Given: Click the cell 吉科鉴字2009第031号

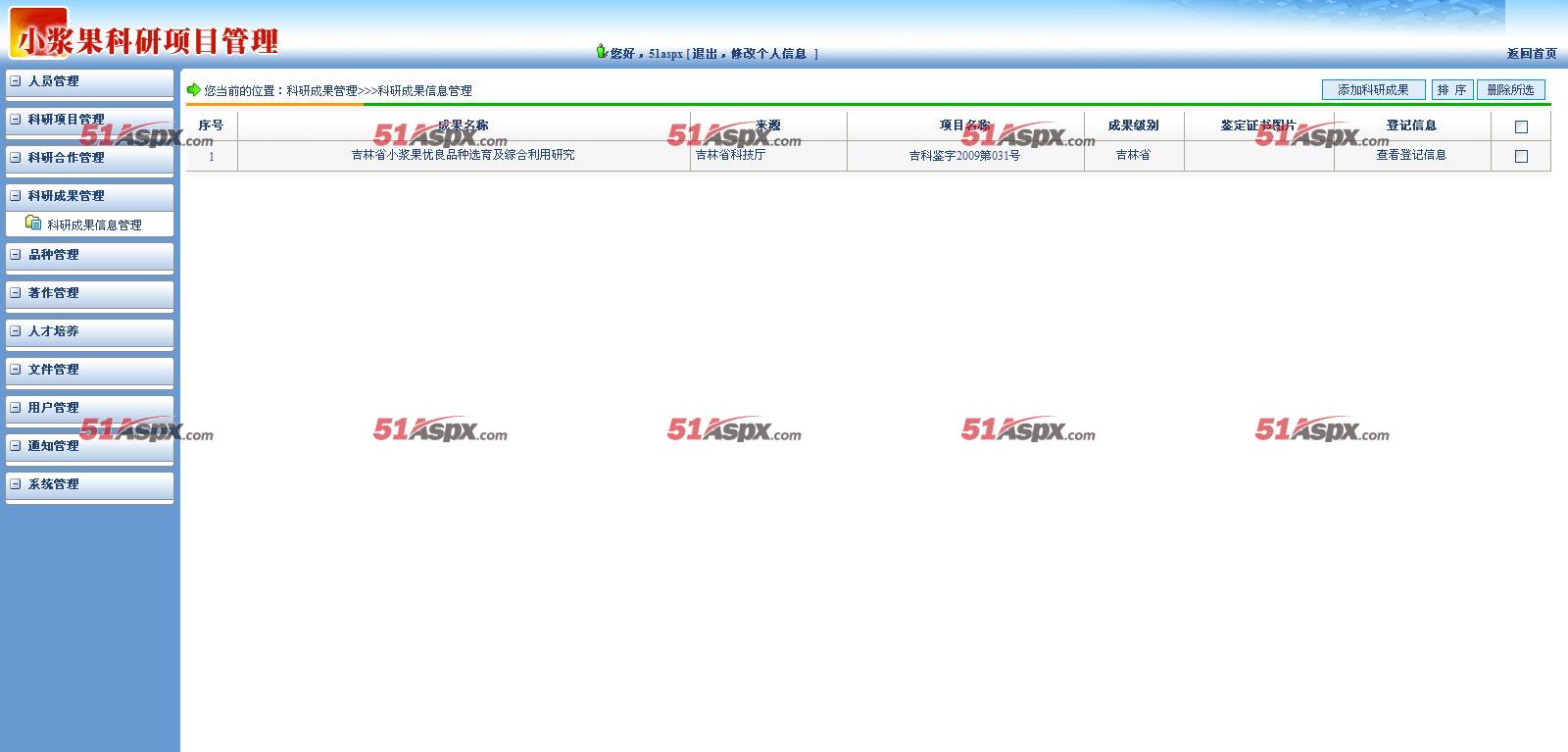Looking at the screenshot, I should coord(965,156).
